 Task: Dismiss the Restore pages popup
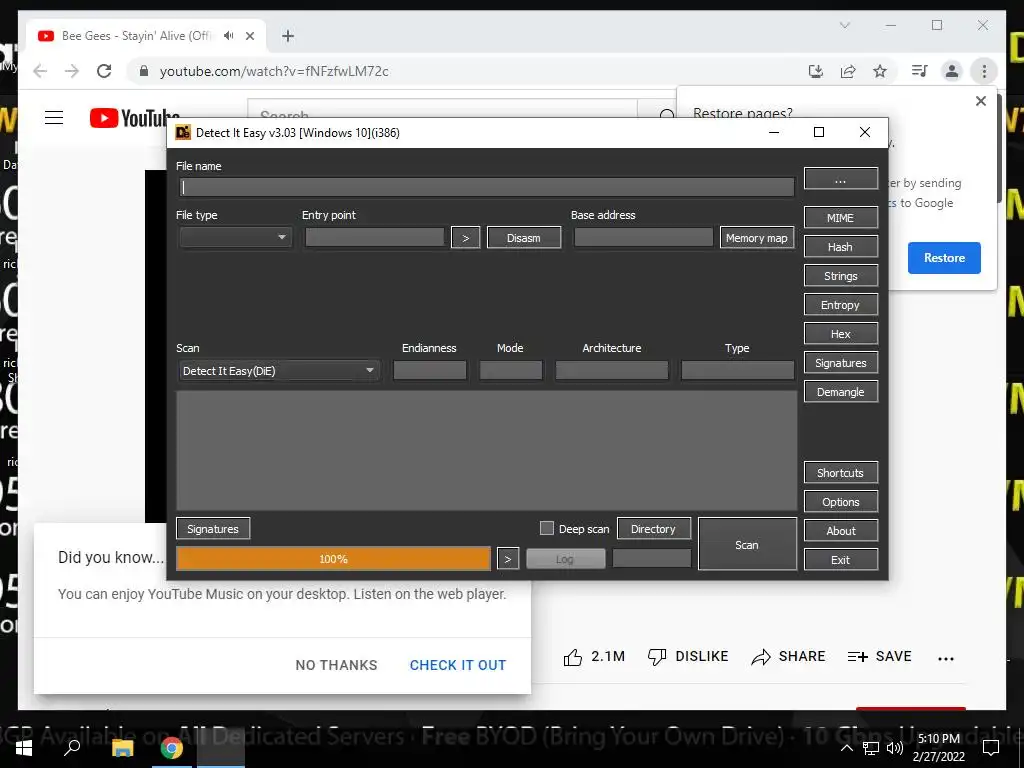[x=980, y=101]
